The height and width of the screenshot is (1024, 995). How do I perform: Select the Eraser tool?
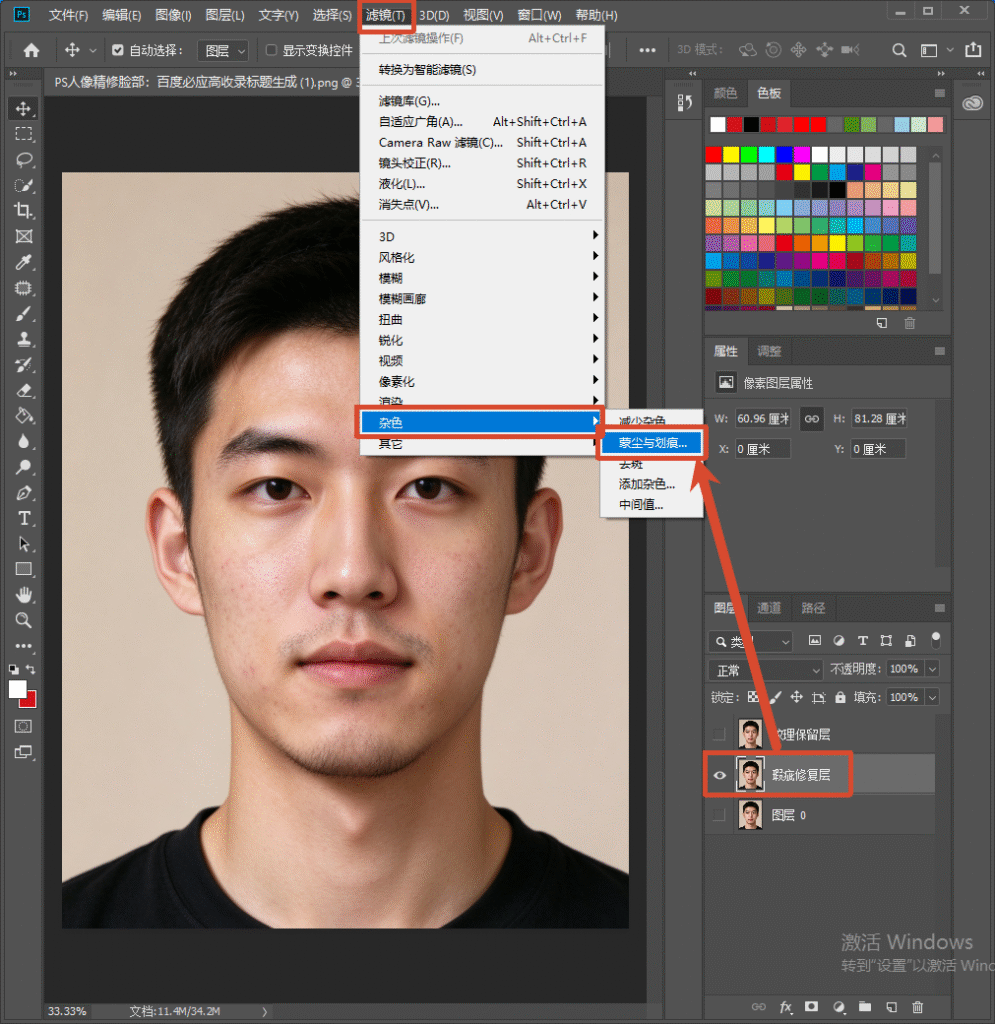click(24, 391)
